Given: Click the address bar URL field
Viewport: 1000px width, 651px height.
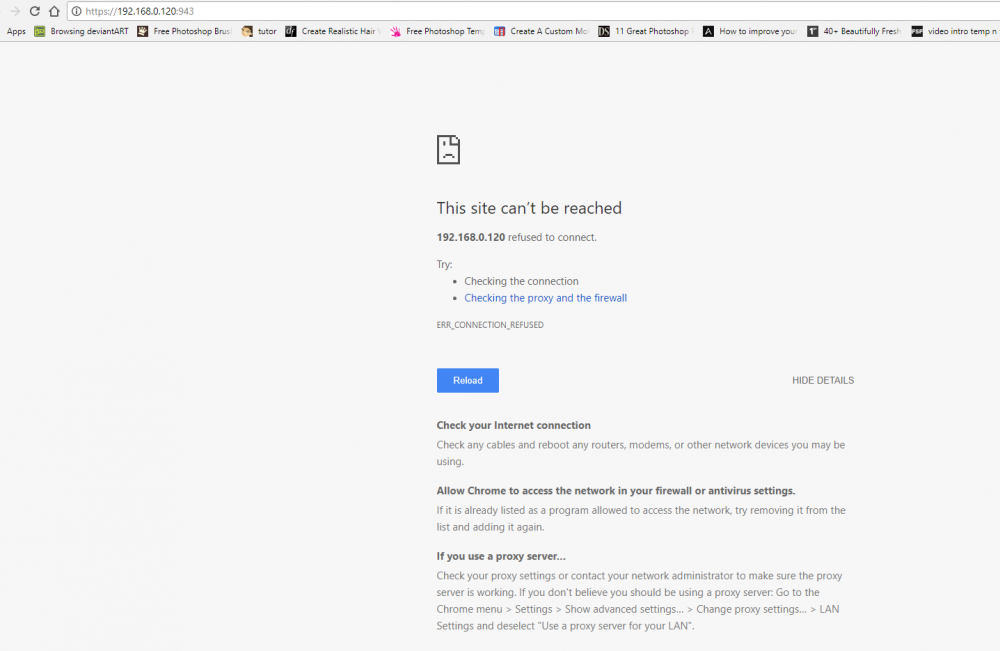Looking at the screenshot, I should click(x=533, y=11).
